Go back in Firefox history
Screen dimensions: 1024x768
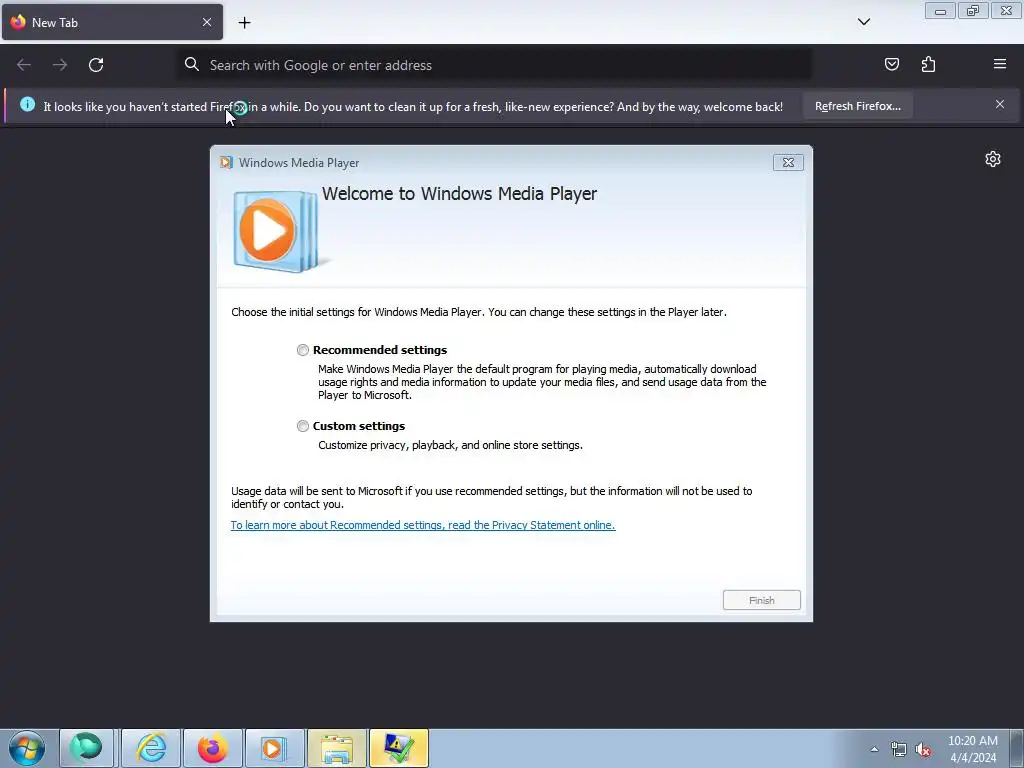point(24,65)
